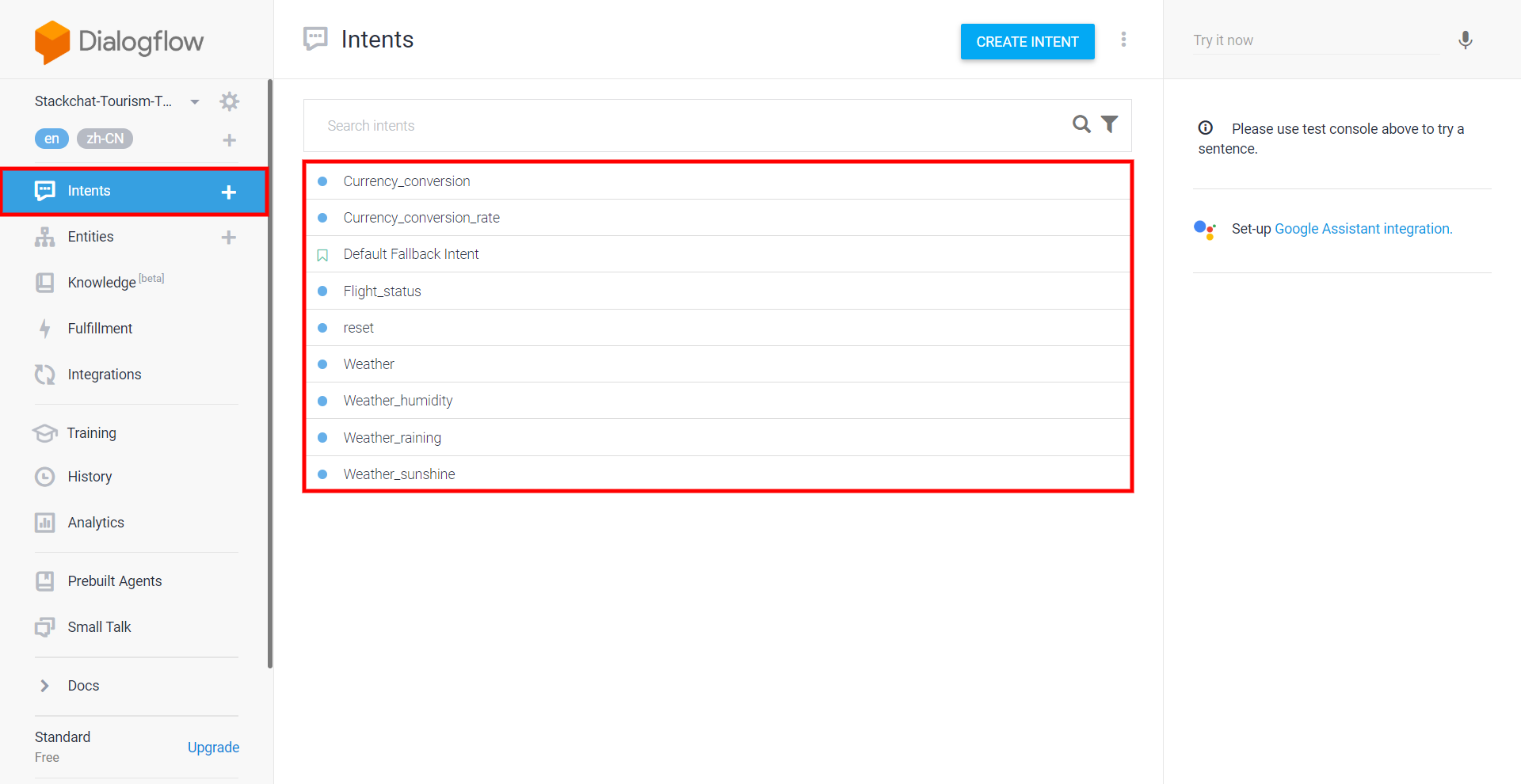Screen dimensions: 1521x784
Task: Click the microphone voice input icon
Action: [1466, 40]
